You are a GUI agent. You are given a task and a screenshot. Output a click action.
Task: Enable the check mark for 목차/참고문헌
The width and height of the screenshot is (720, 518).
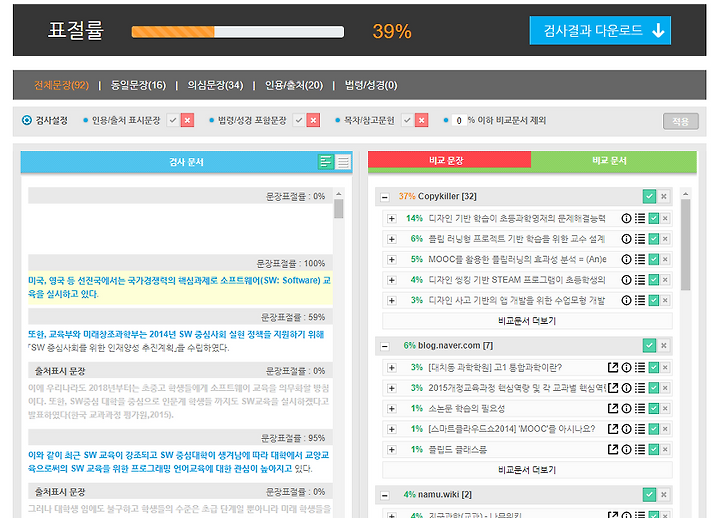[x=407, y=120]
